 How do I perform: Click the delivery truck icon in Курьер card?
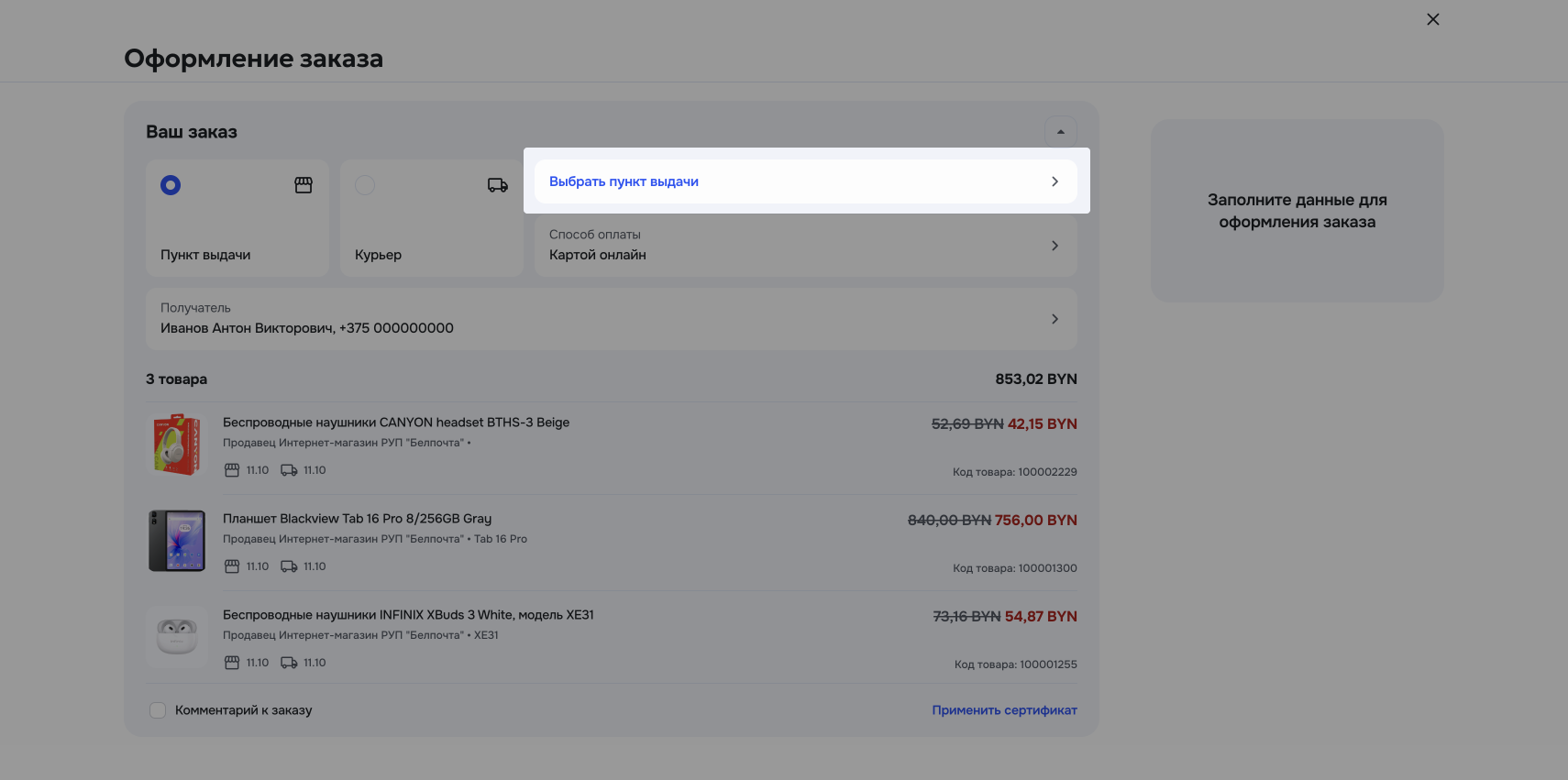tap(497, 185)
